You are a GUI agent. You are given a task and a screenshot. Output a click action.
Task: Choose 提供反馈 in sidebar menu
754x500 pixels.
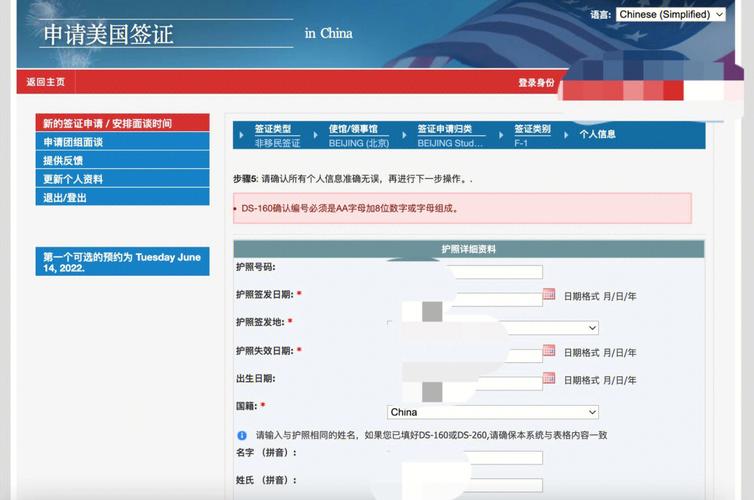point(122,160)
